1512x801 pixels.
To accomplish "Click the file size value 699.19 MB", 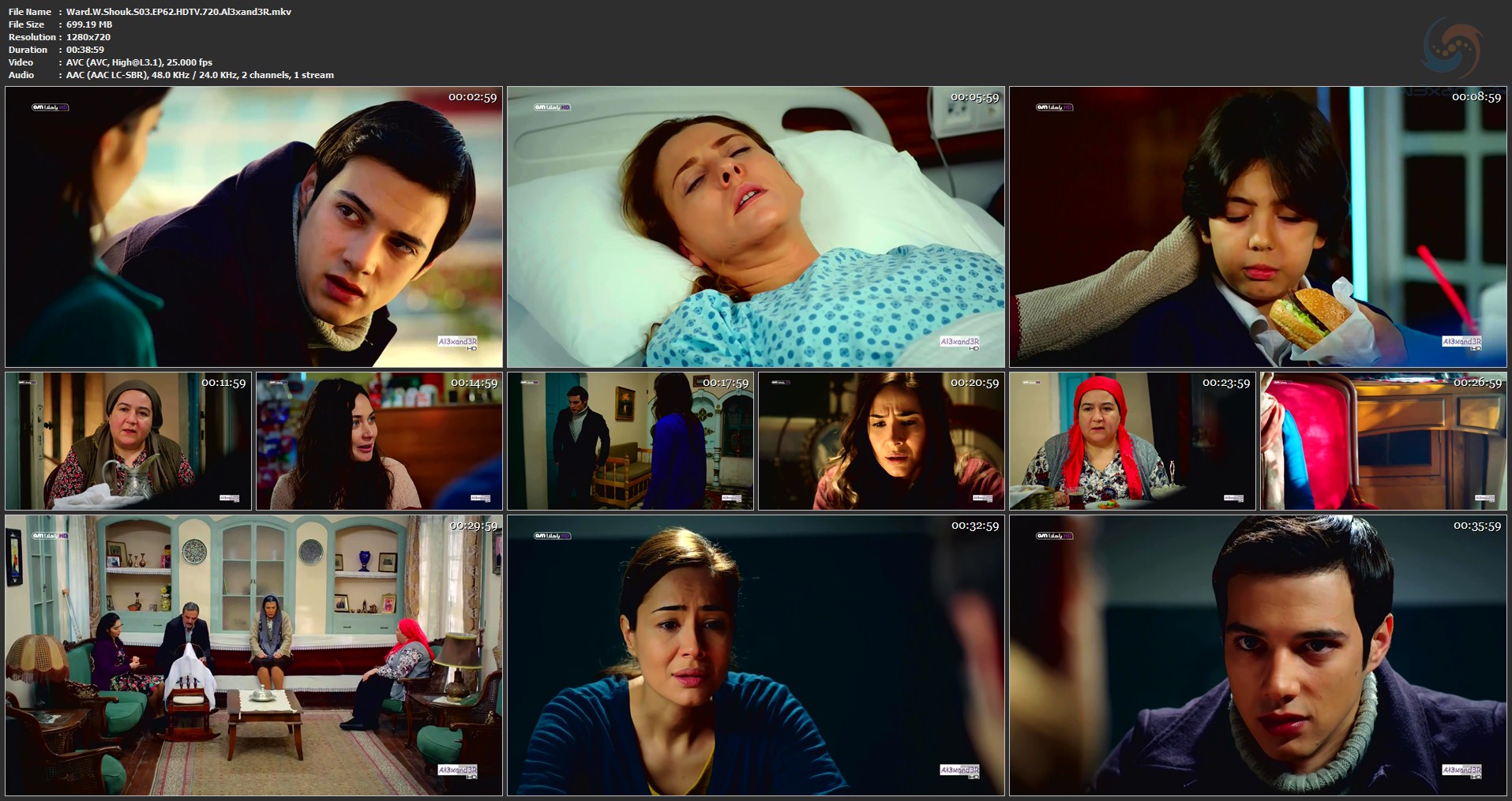I will 89,24.
